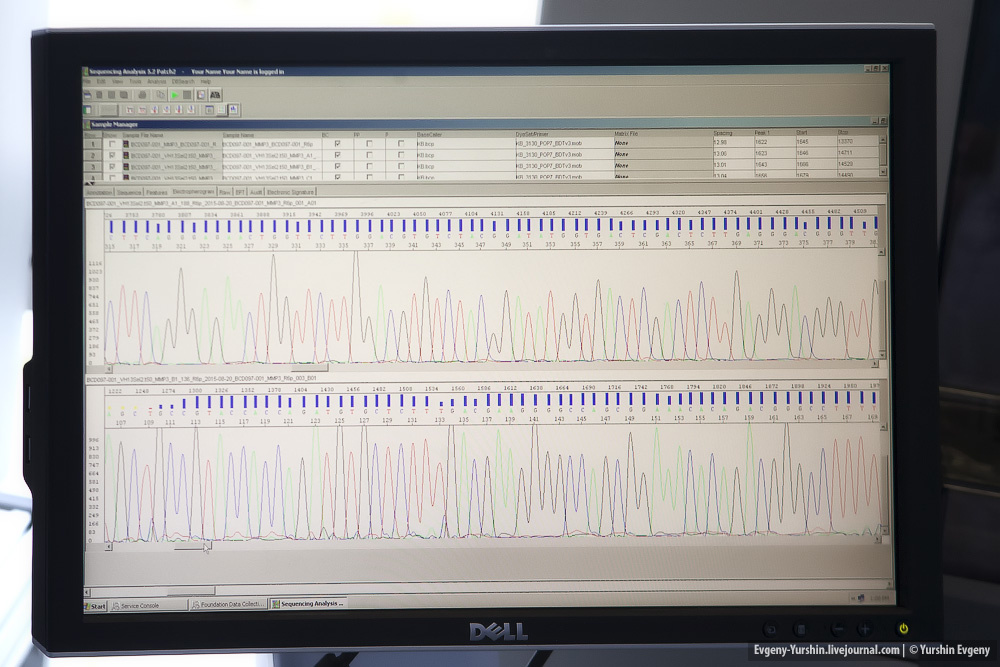
Task: Enable Show checkbox for sample row 1
Action: click(x=111, y=144)
